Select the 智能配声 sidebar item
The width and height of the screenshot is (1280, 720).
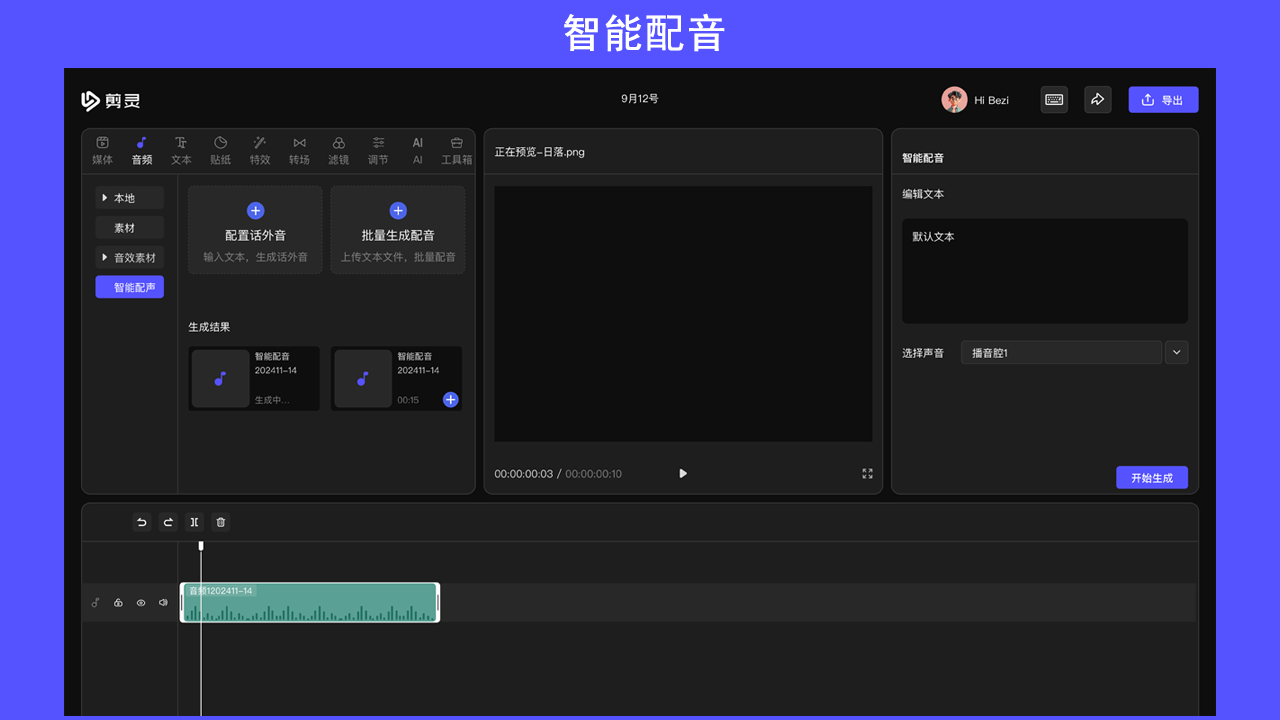tap(129, 286)
